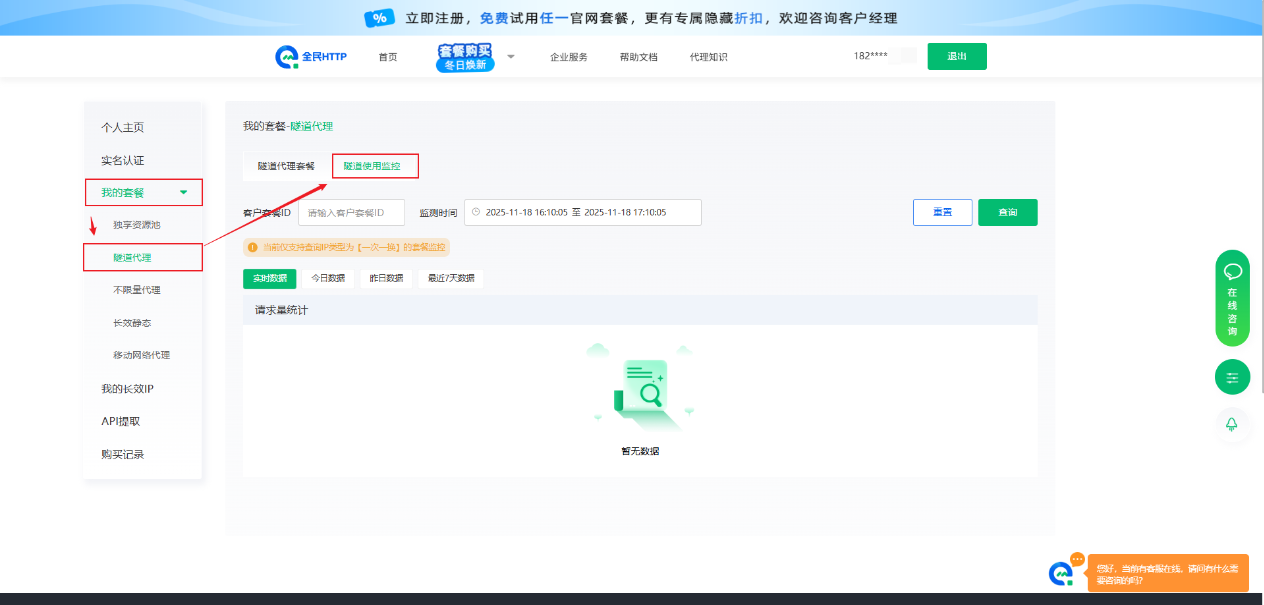Switch to the 隧道代理套餐 tab
Image resolution: width=1264 pixels, height=605 pixels.
[x=286, y=166]
